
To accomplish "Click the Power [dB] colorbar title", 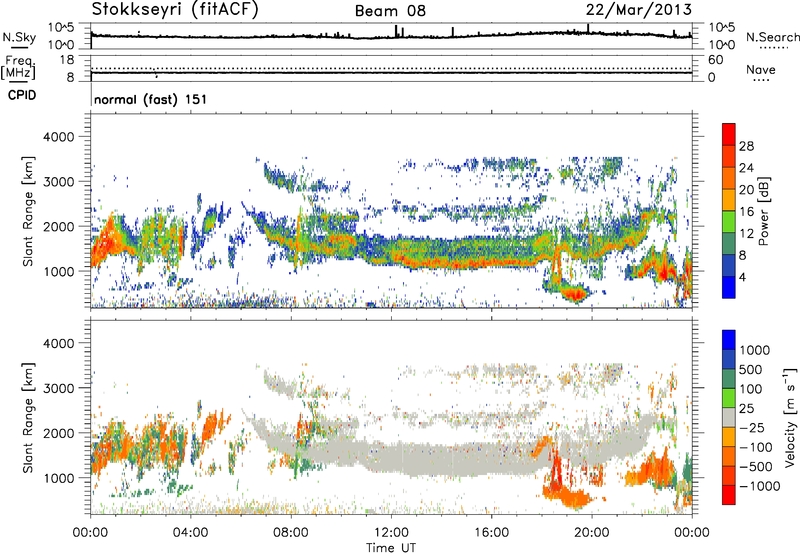I will (764, 211).
